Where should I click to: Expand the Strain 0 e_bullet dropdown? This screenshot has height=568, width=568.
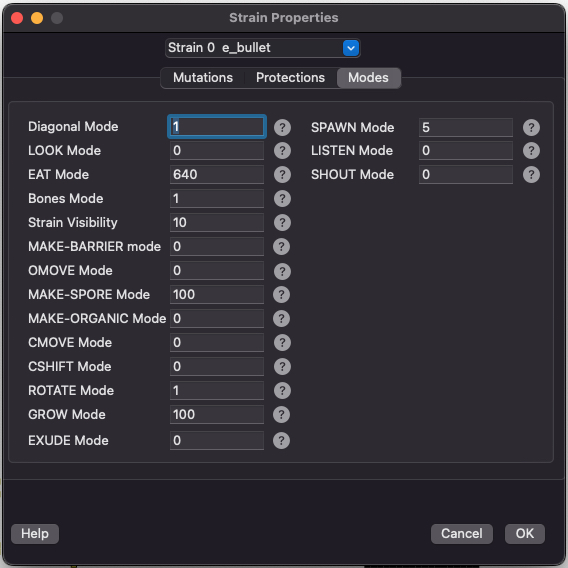[x=263, y=48]
